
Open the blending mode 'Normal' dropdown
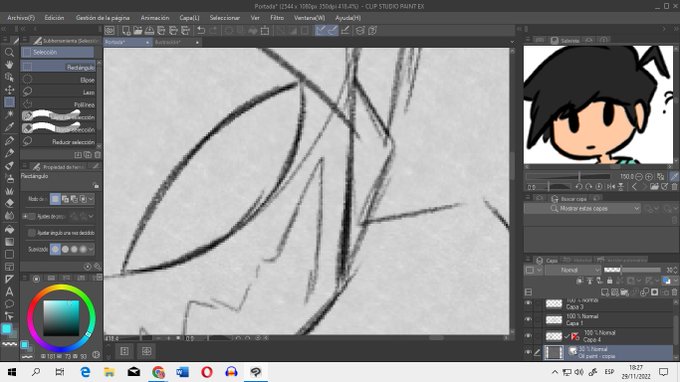pos(572,270)
